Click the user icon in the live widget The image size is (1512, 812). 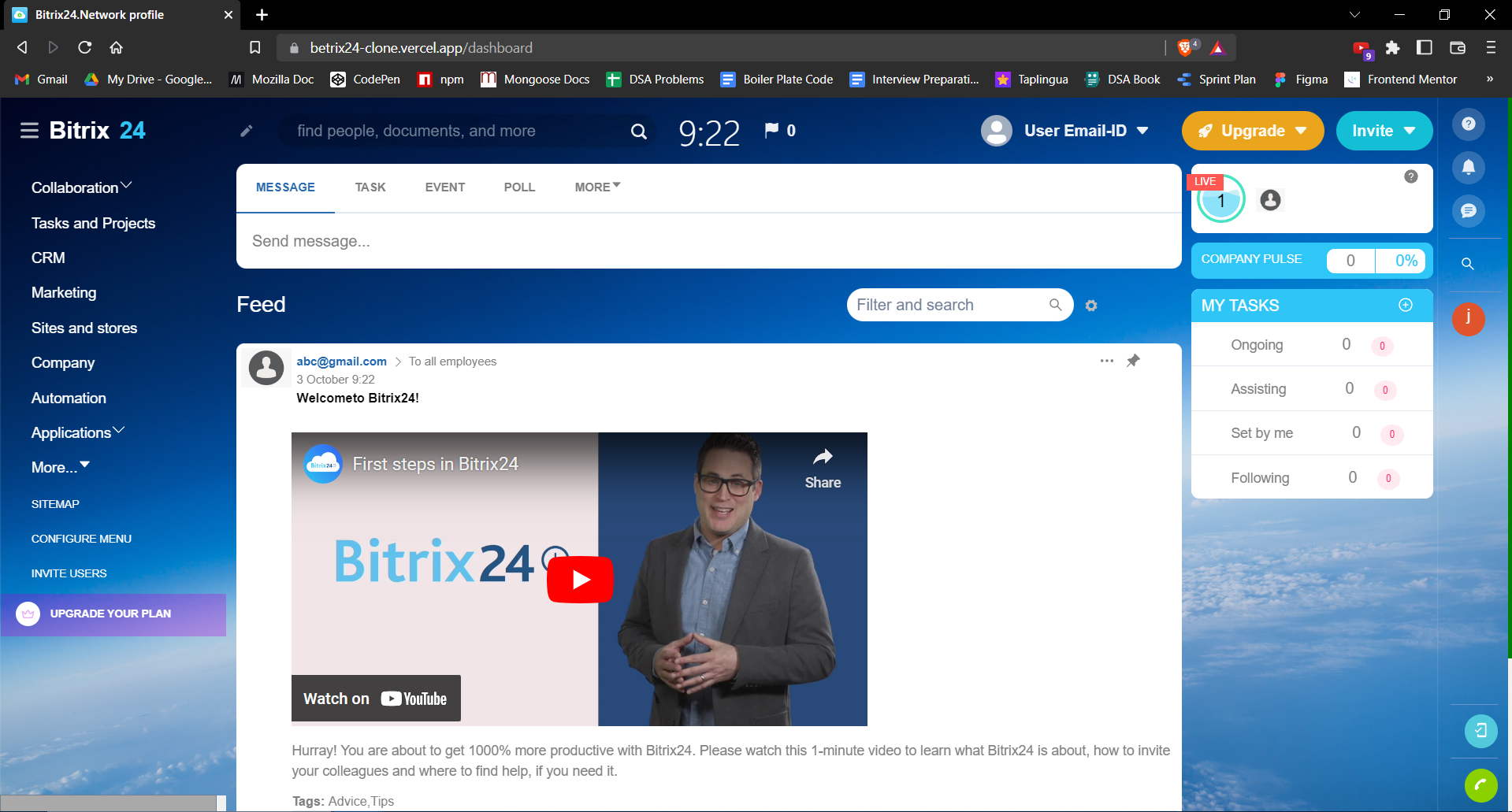point(1270,200)
